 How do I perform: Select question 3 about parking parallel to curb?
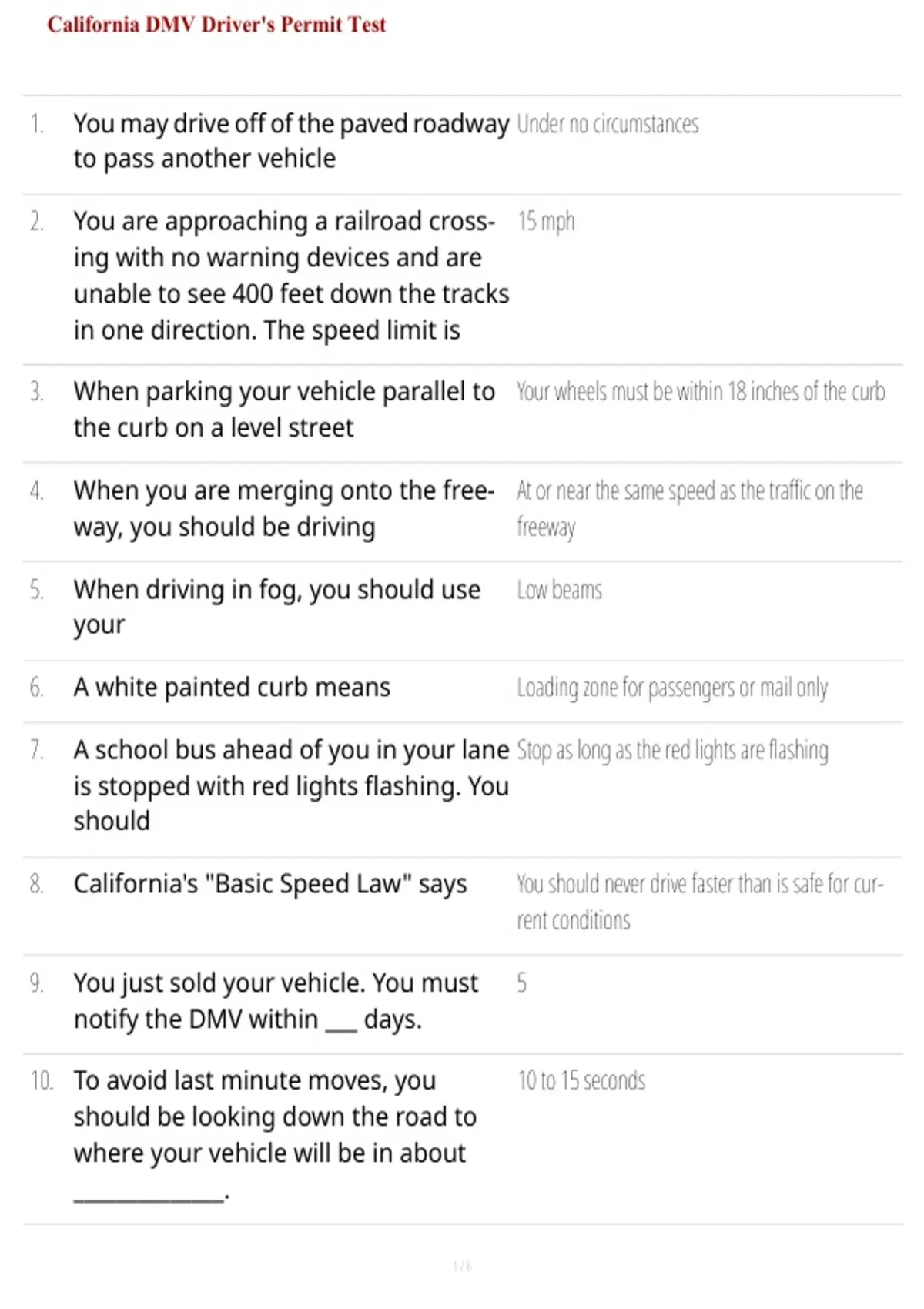[284, 410]
